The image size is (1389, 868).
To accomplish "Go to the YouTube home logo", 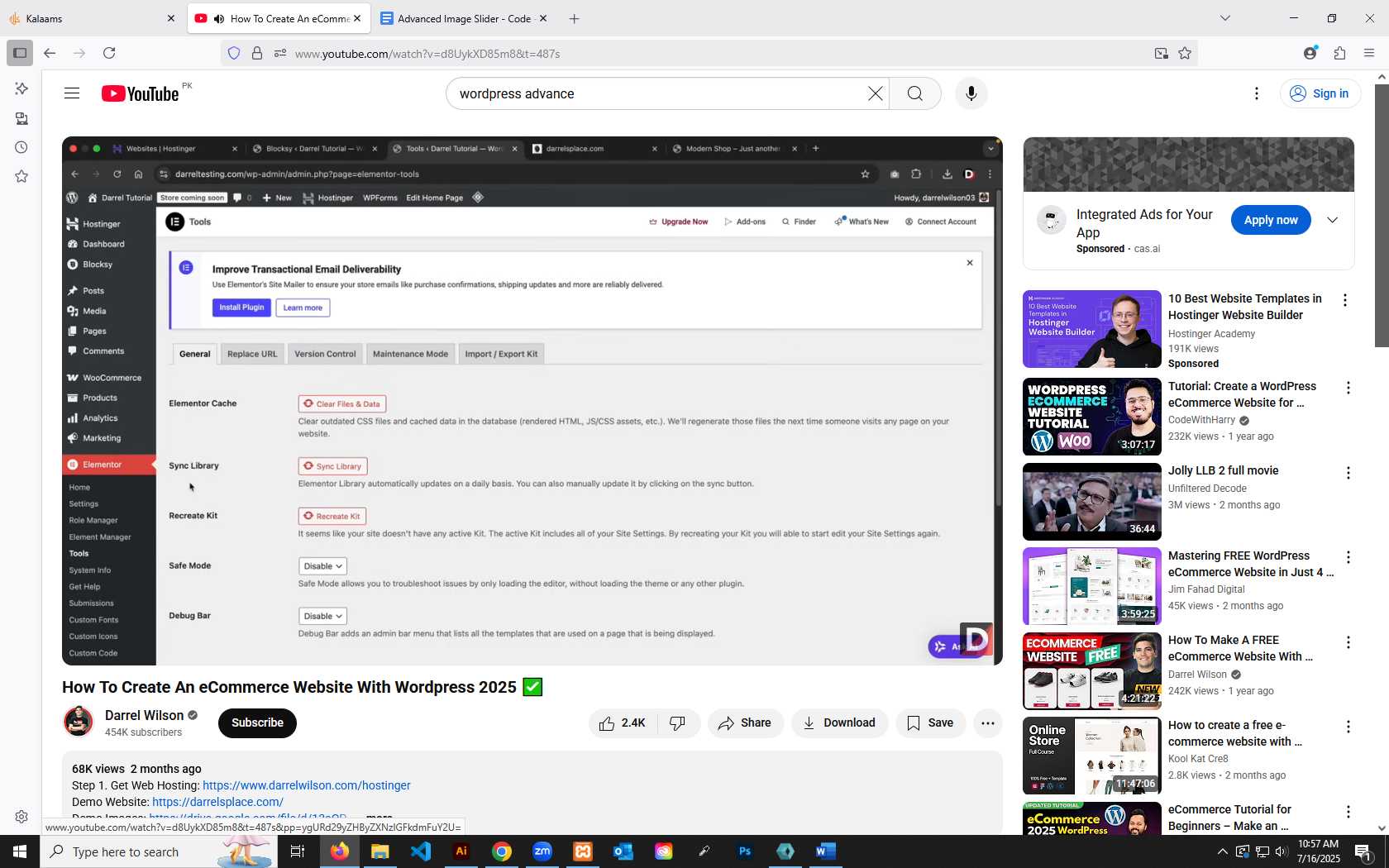I will [x=140, y=93].
